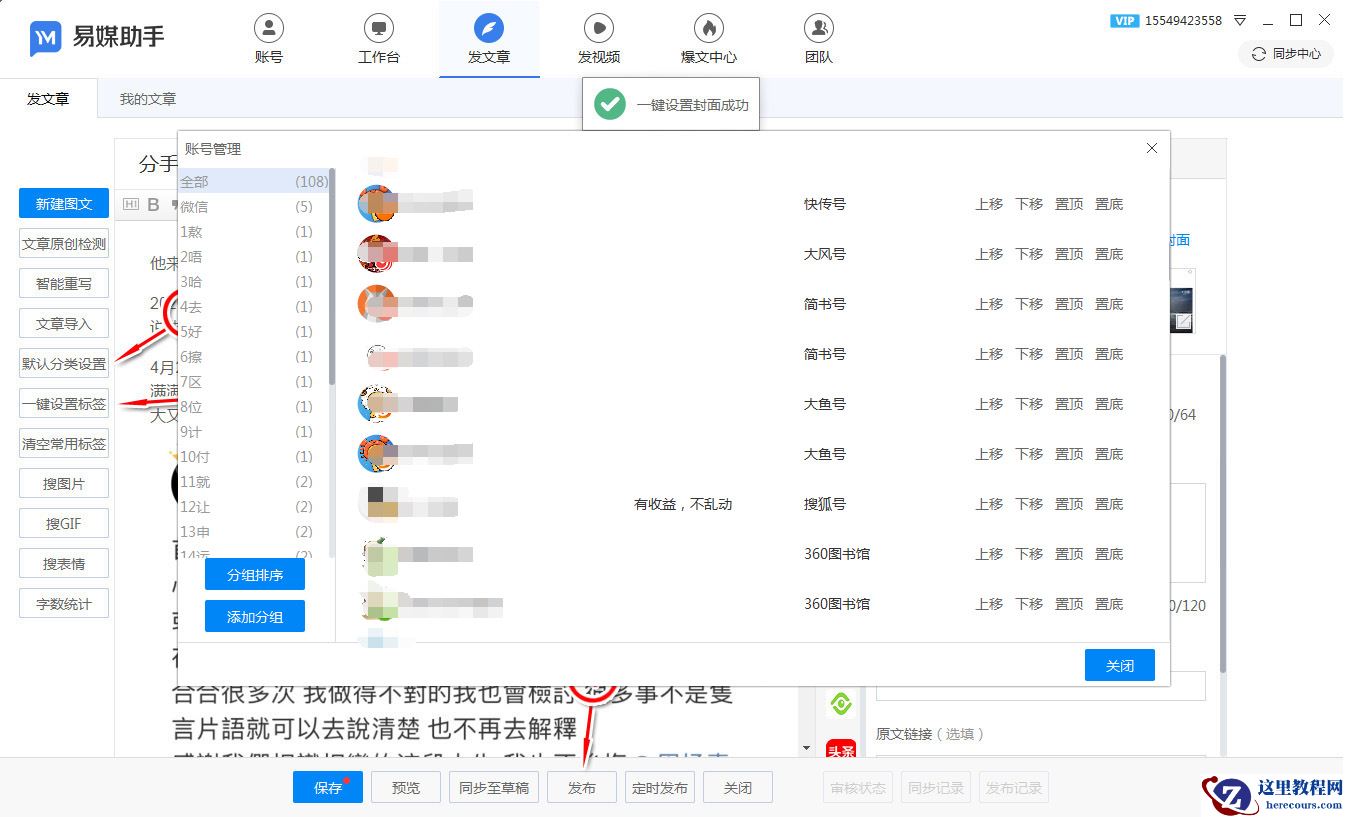Click the blue 关闭 button in 账号管理

click(1120, 666)
